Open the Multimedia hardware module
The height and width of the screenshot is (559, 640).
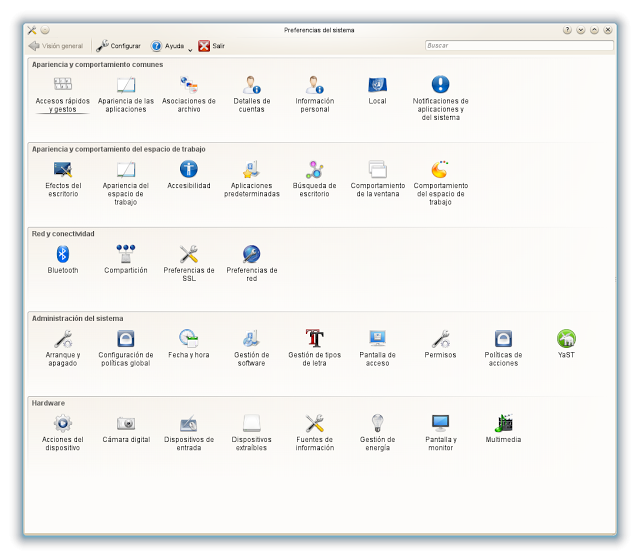(x=503, y=424)
